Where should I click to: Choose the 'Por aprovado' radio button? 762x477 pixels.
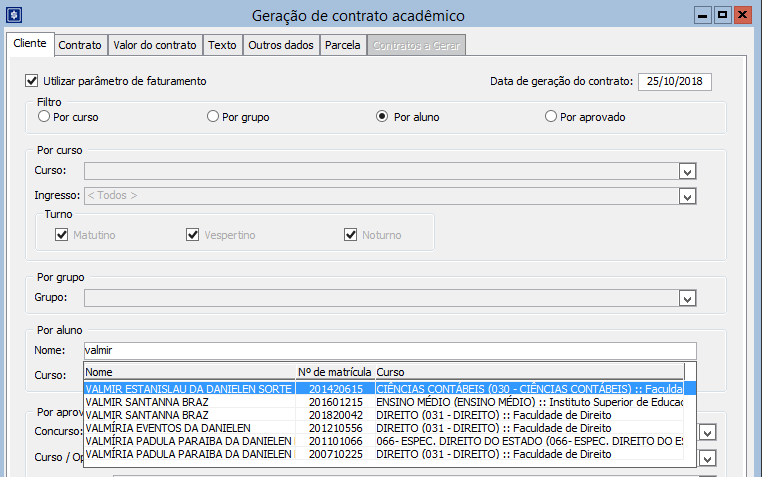click(550, 117)
